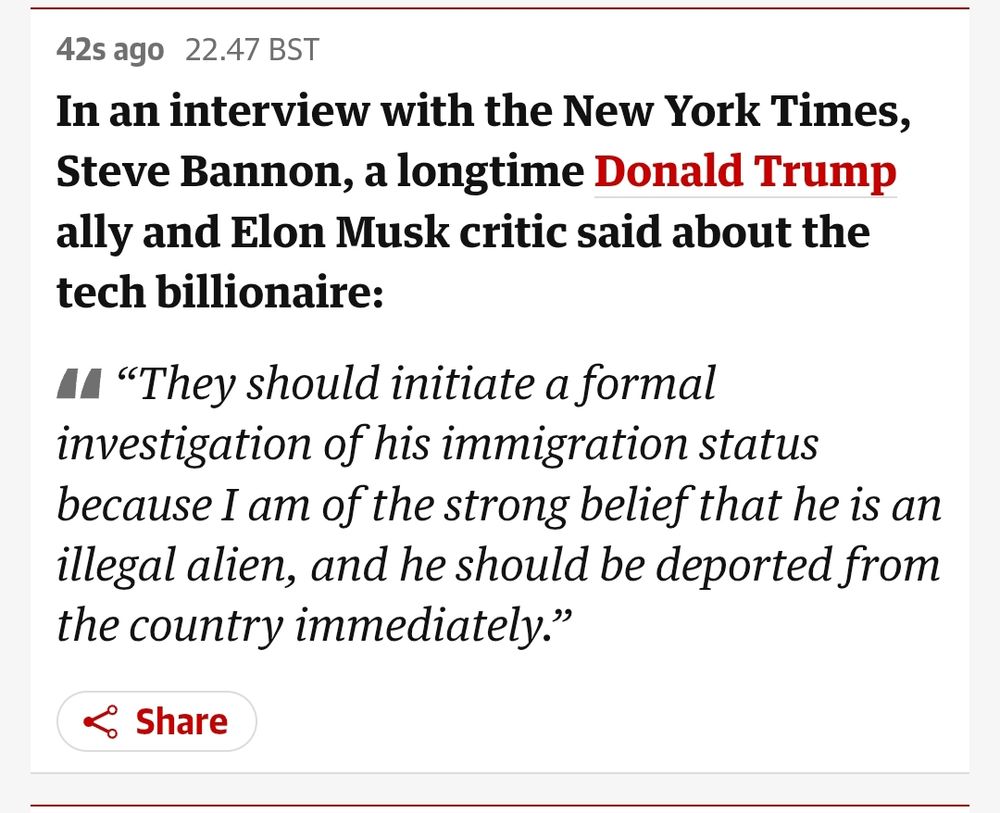1000x813 pixels.
Task: Click the word investigation in the quote
Action: click(x=184, y=444)
